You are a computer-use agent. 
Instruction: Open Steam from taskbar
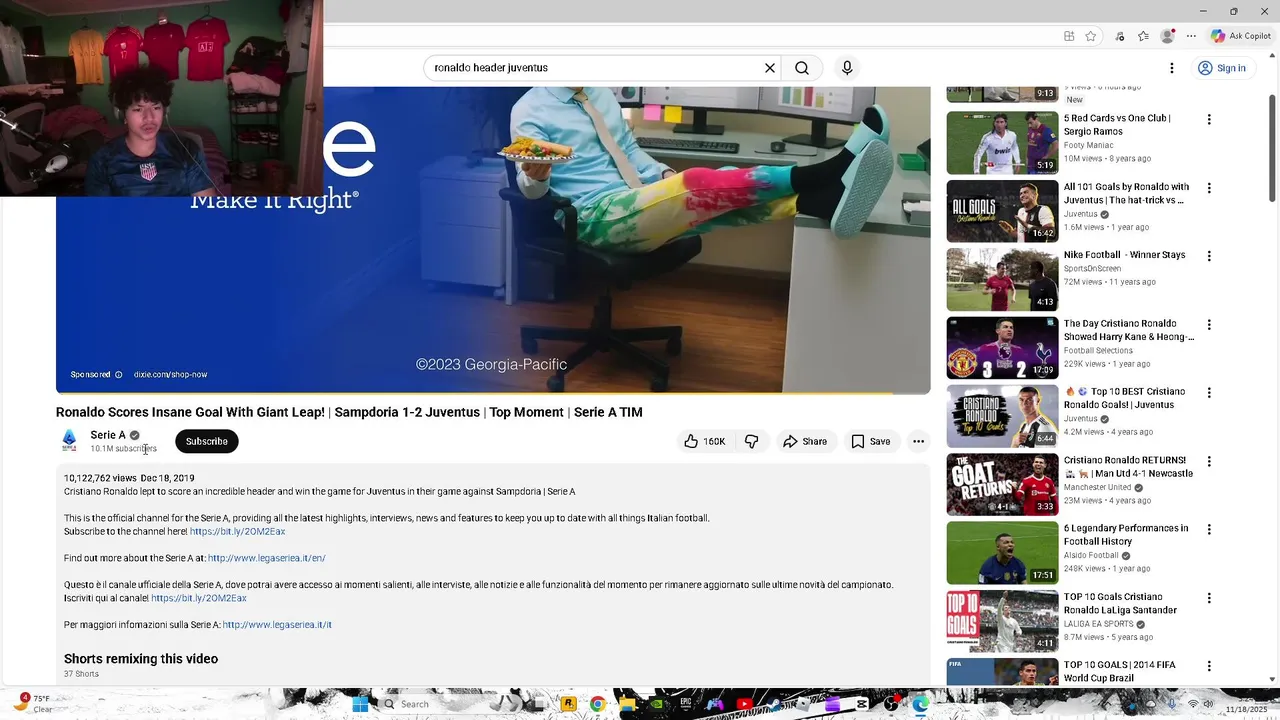[x=773, y=704]
